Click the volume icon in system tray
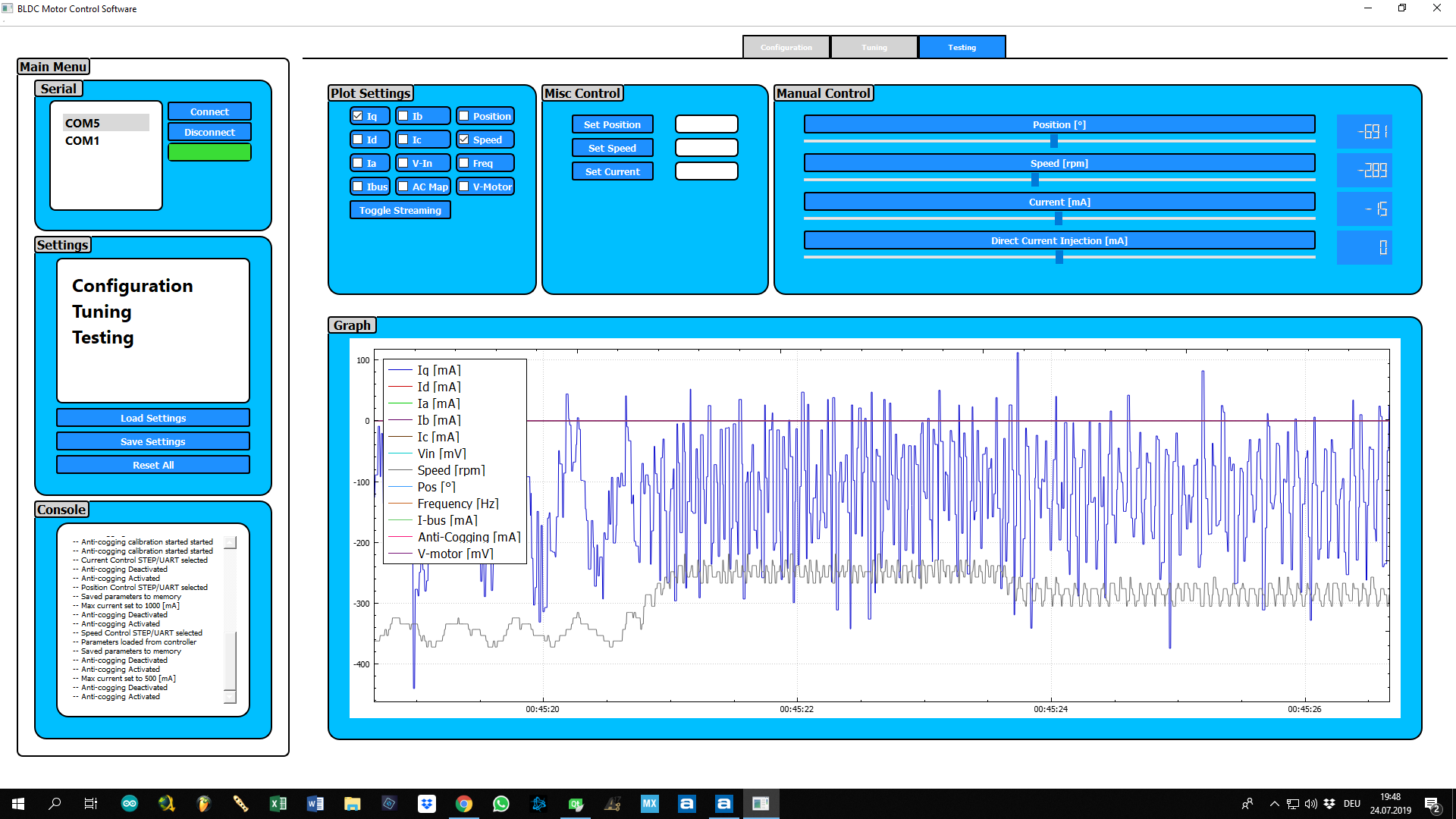 [1310, 804]
